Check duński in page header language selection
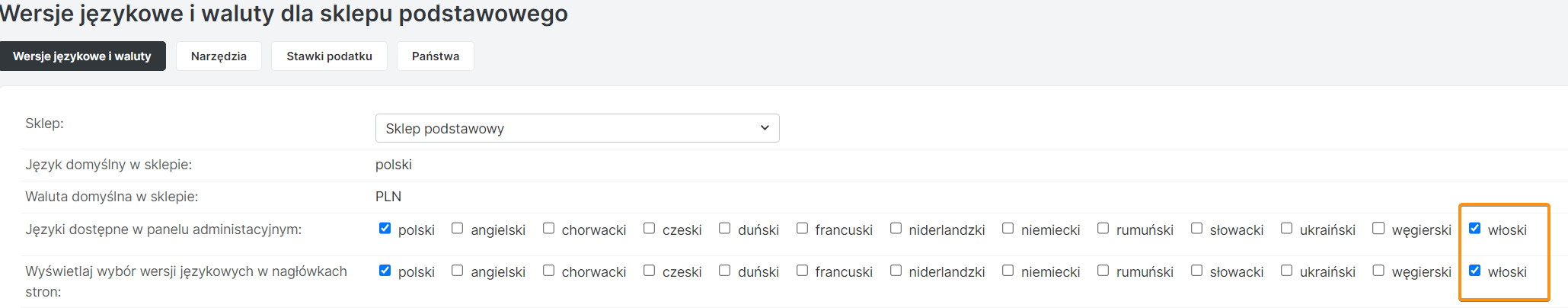Image resolution: width=1568 pixels, height=308 pixels. tap(725, 271)
